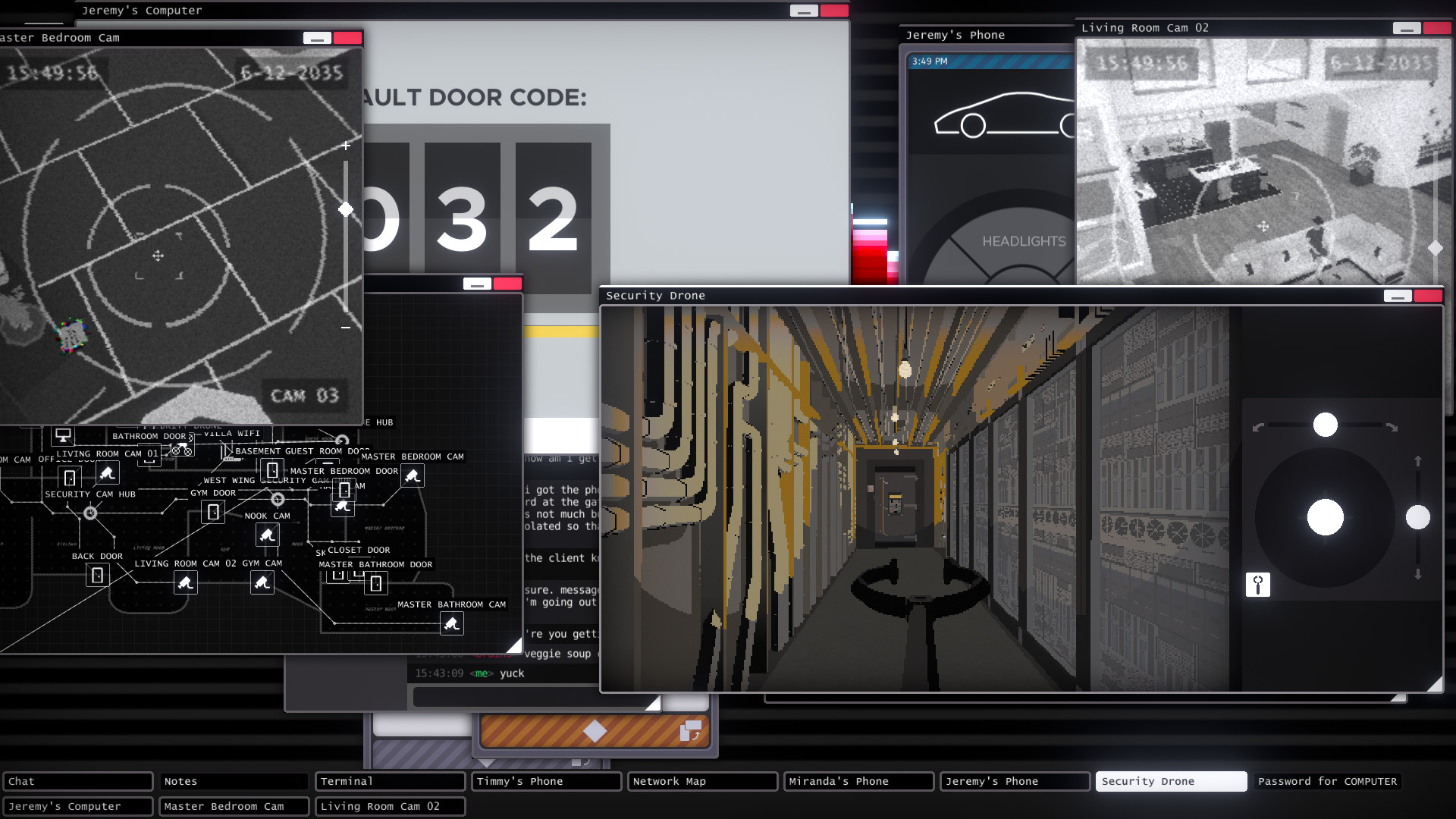Select the Back Door icon on the map

[97, 576]
